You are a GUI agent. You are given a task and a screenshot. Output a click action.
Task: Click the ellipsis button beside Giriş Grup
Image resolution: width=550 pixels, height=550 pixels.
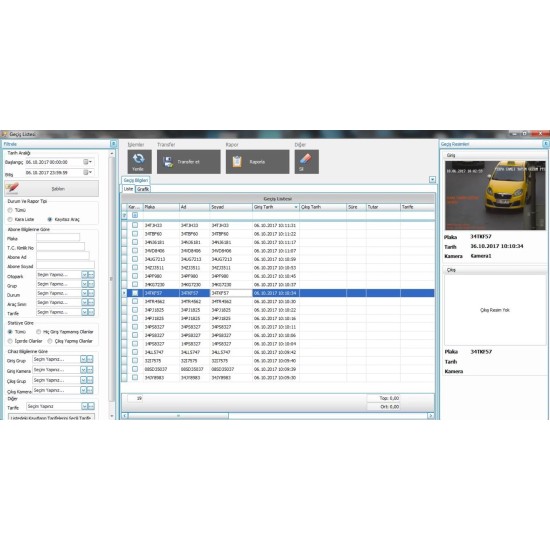pos(90,359)
